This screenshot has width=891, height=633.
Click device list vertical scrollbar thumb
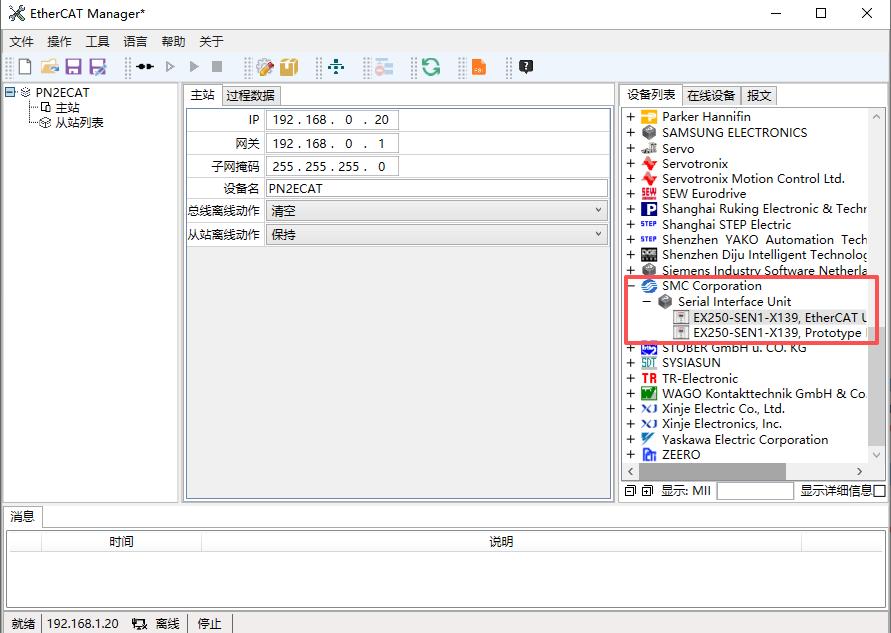[x=876, y=386]
